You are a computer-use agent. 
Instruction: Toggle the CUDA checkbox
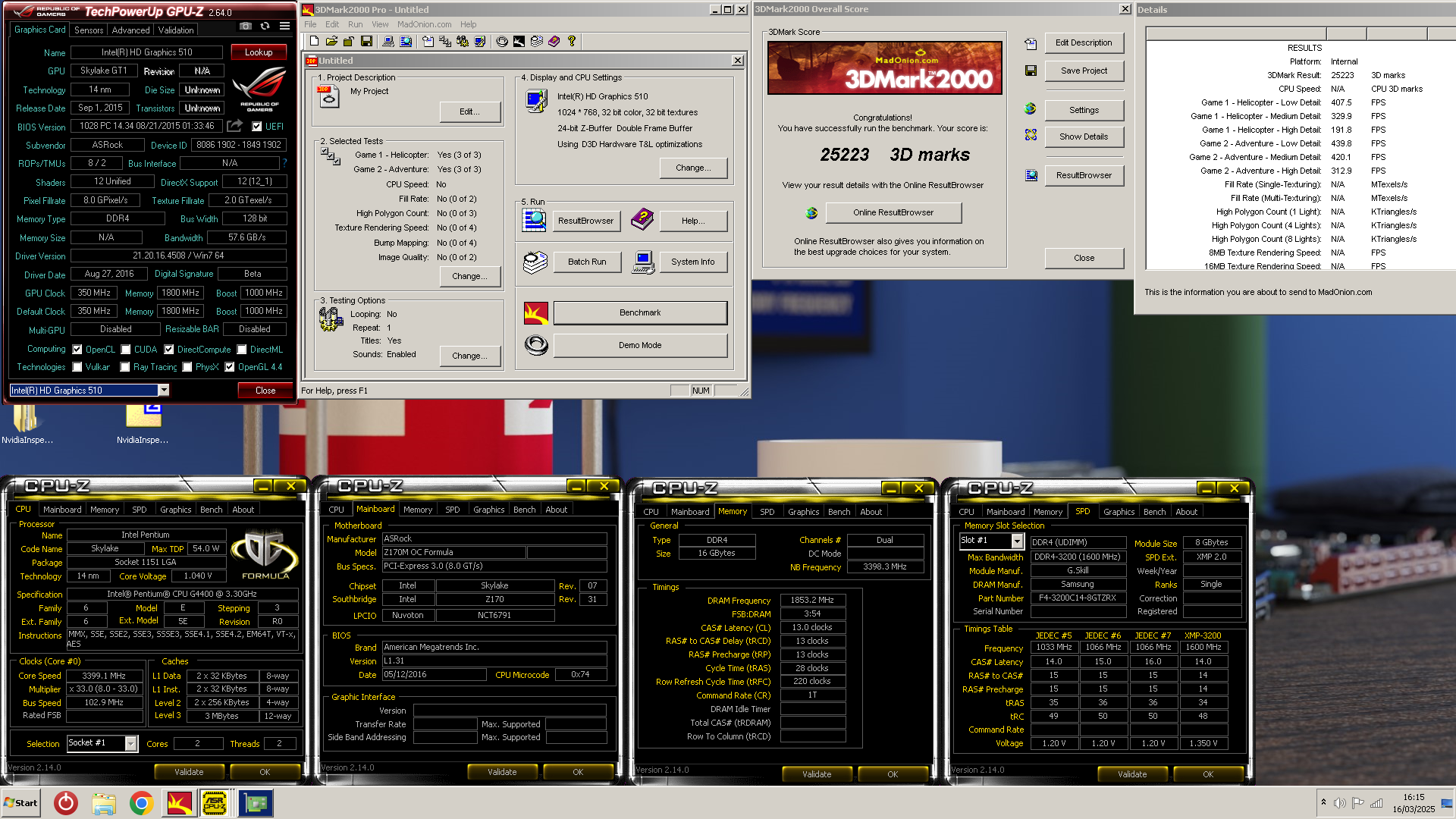(x=126, y=350)
